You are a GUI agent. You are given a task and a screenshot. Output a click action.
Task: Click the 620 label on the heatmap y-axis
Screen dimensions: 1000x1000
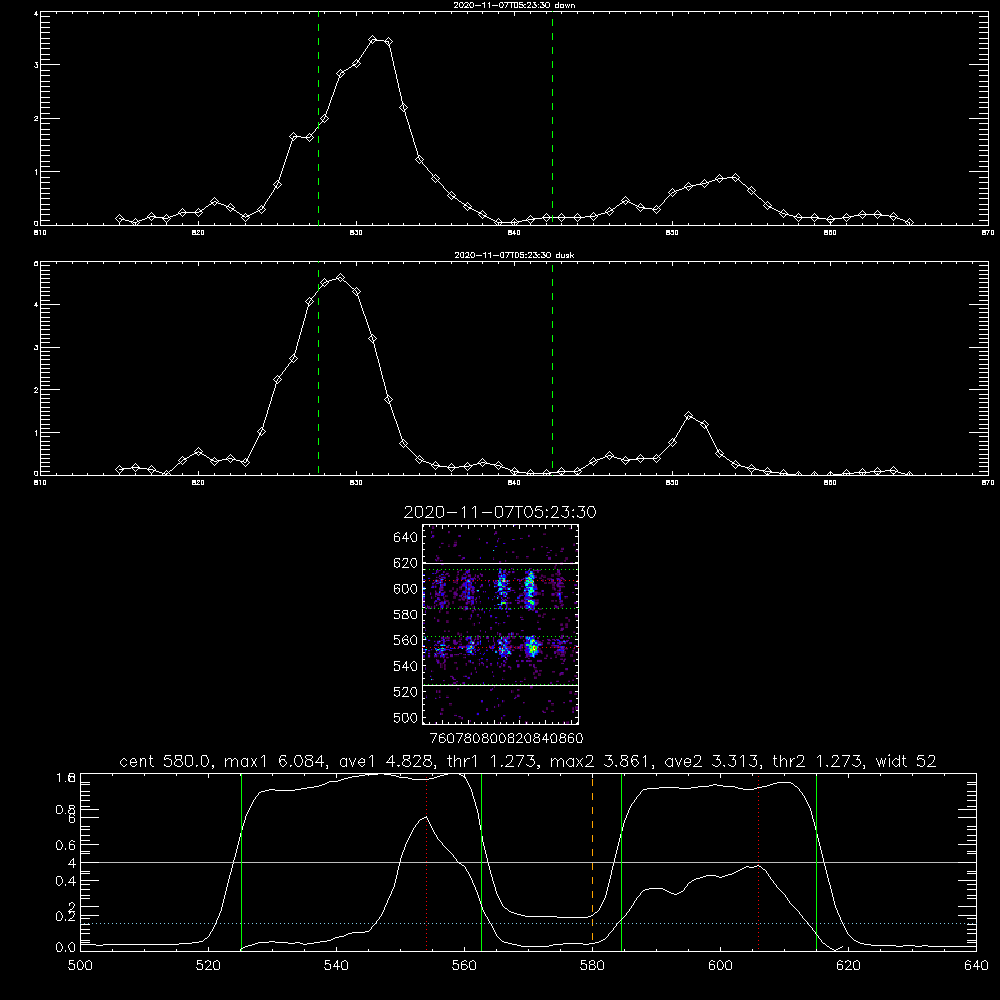click(405, 563)
